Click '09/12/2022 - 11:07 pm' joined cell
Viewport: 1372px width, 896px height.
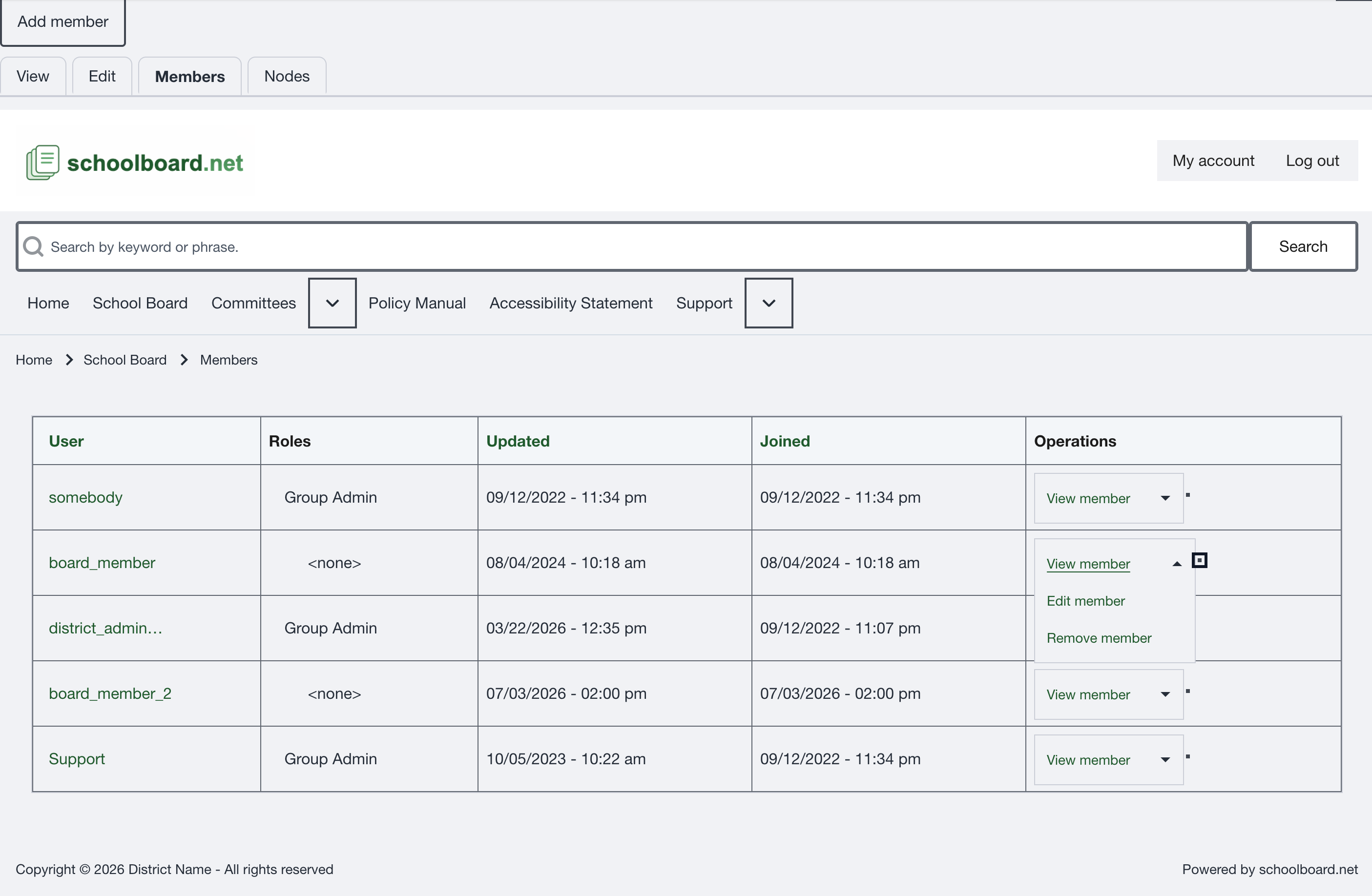(840, 628)
